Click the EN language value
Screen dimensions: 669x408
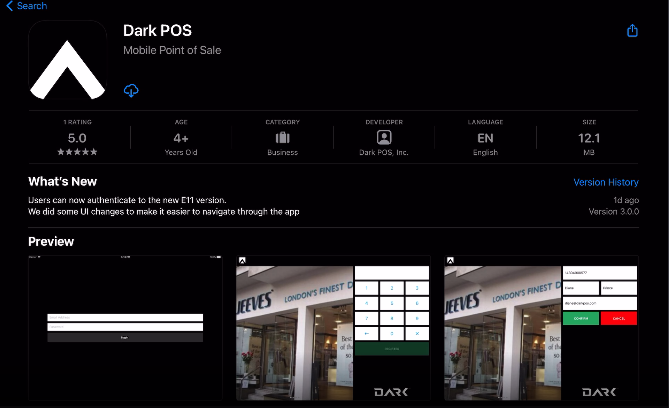tap(485, 138)
